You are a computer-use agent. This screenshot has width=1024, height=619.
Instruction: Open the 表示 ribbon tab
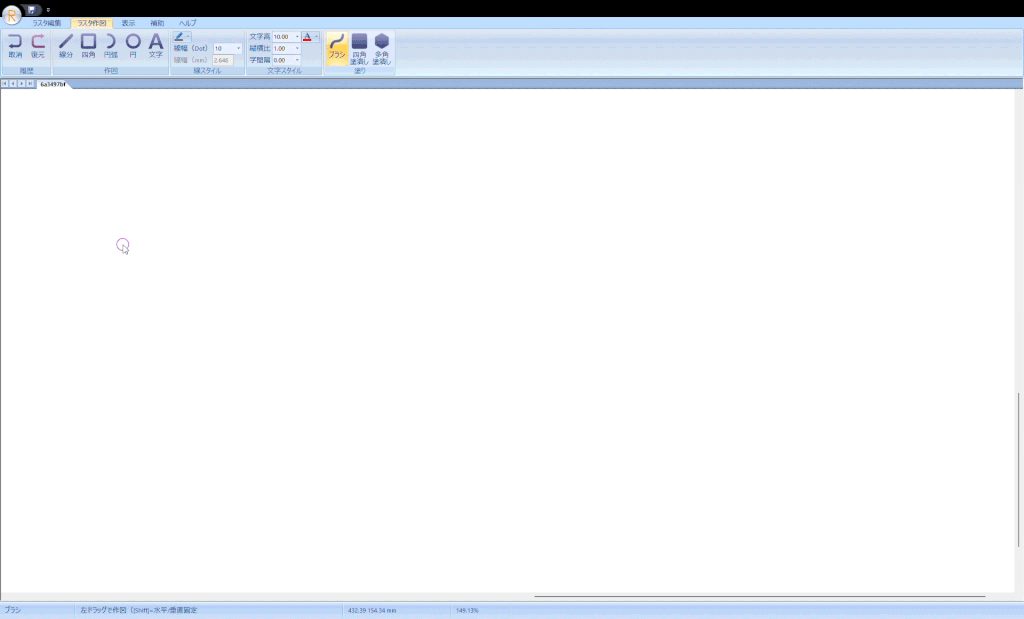click(128, 23)
